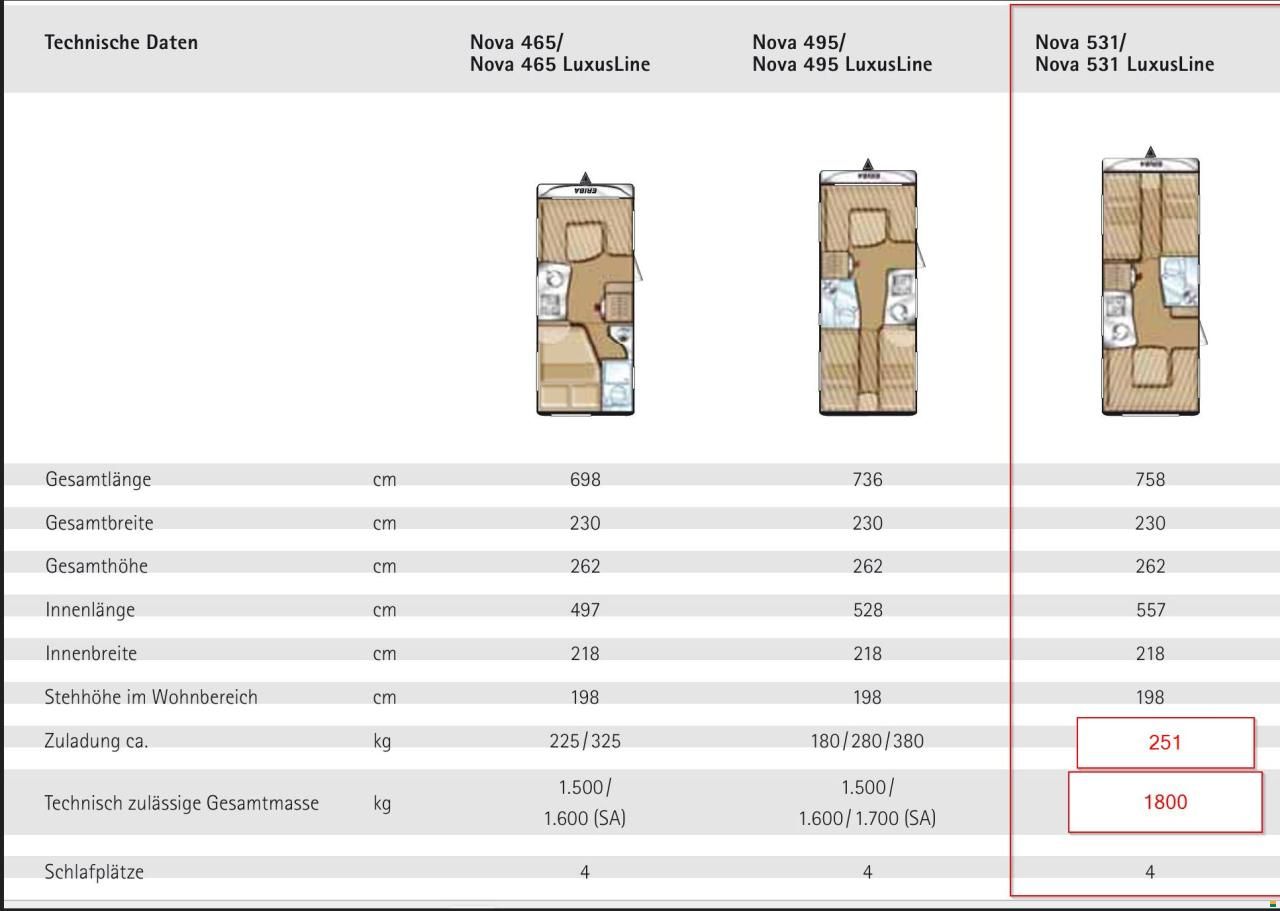Click the Gesamtbreite value 230 for Nova 495

[867, 523]
